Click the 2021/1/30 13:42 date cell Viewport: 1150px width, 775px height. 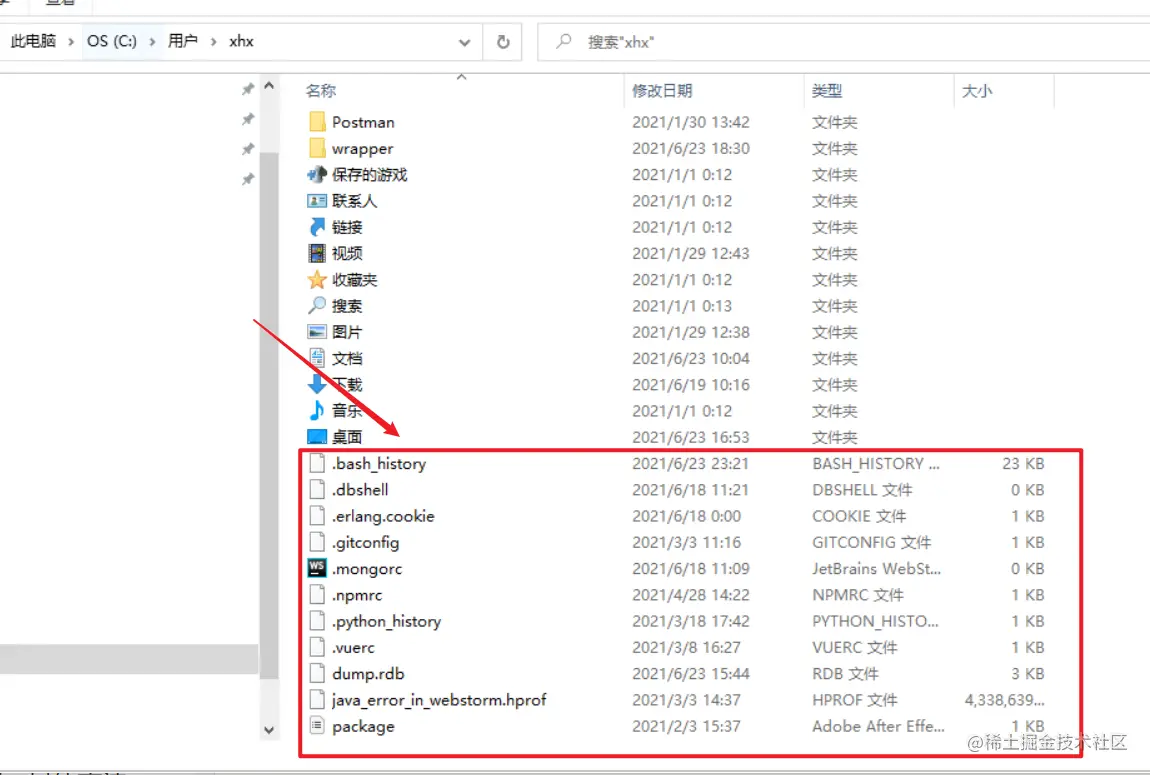point(690,122)
